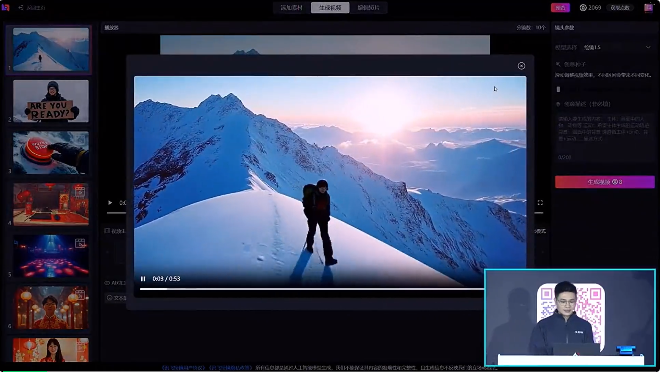The width and height of the screenshot is (660, 372).
Task: Seek in the popup video progress bar
Action: pos(311,289)
